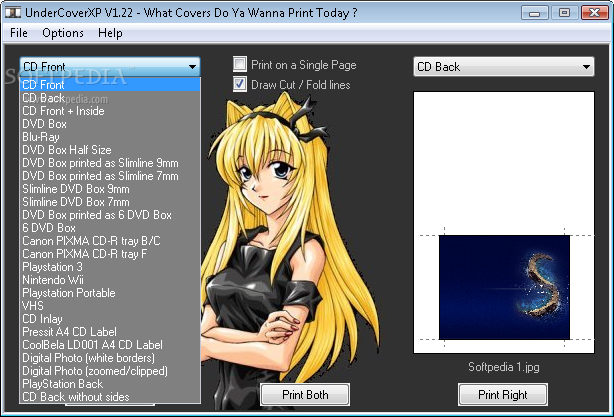Uncheck Draw Cut / Fold lines
Screen dimensions: 614x417
240,84
